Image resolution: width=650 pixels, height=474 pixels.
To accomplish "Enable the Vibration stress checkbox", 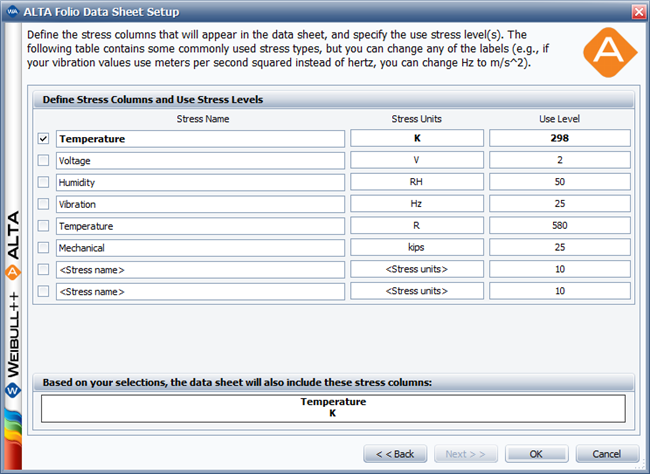I will coord(43,204).
